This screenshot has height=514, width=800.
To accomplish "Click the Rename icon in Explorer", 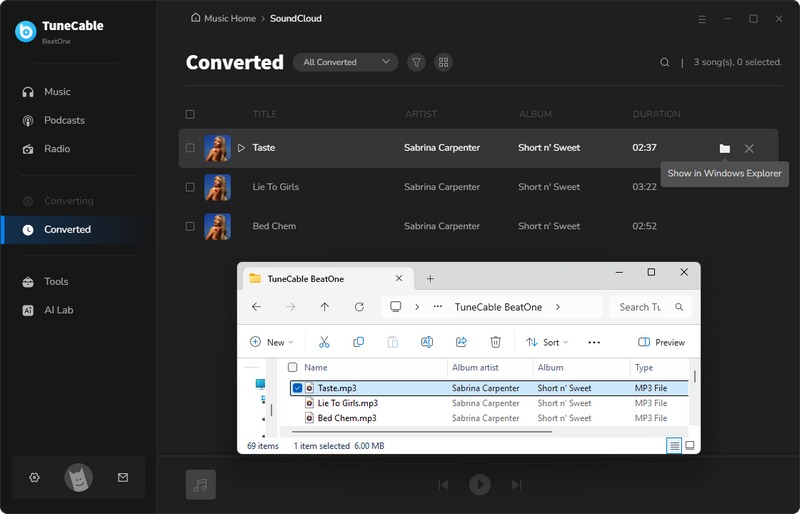I will tap(427, 342).
